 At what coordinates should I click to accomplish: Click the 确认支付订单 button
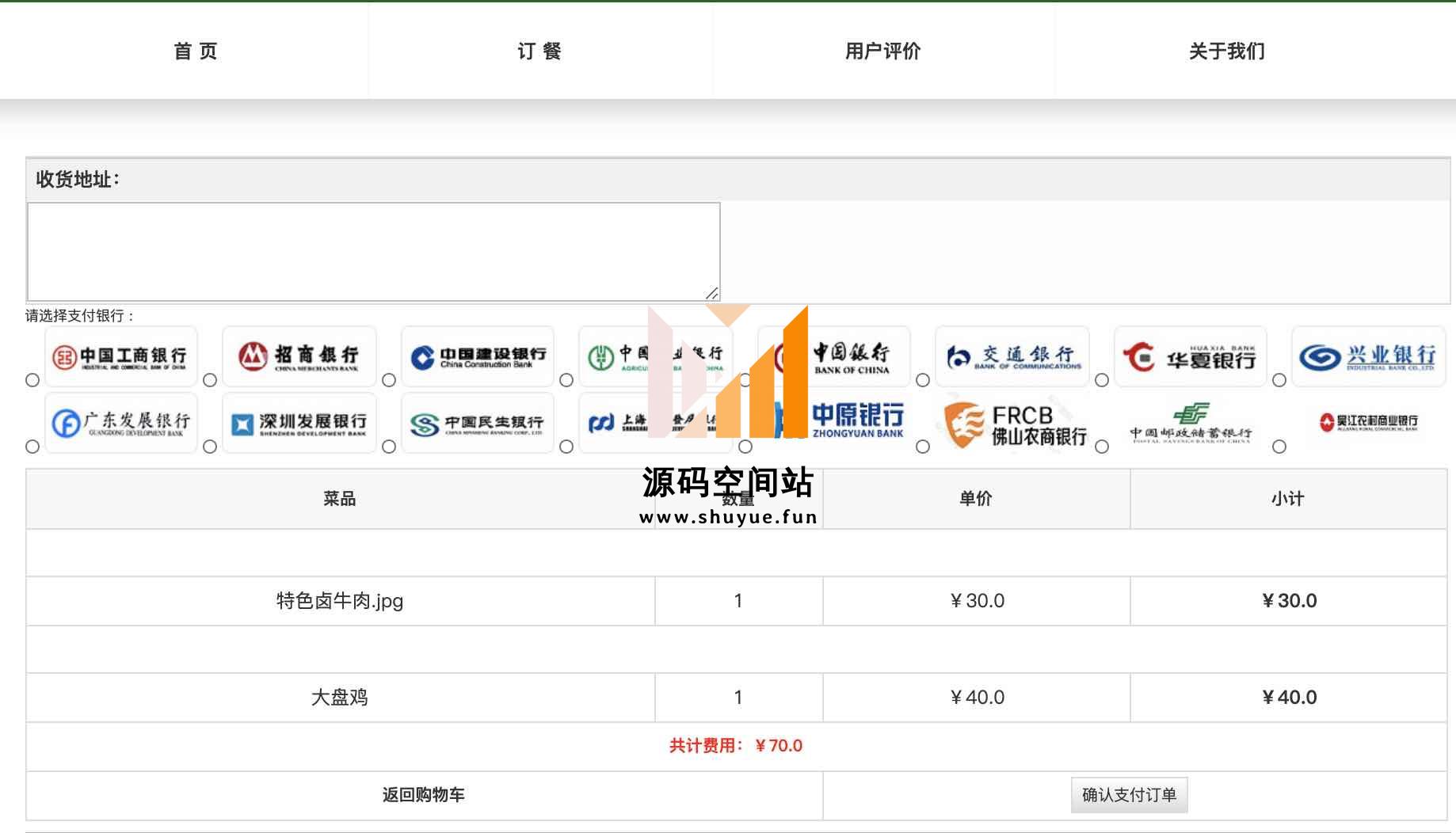pos(1129,795)
